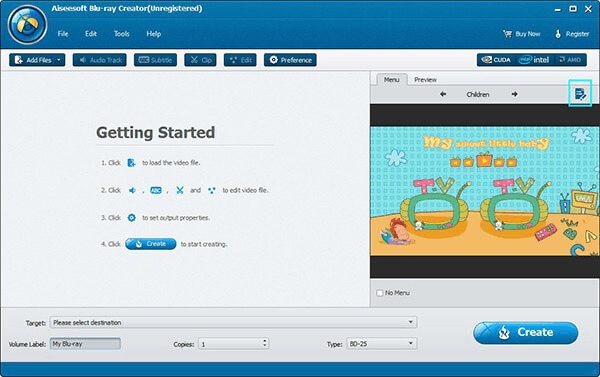Open the File menu
The width and height of the screenshot is (600, 377).
click(x=63, y=34)
